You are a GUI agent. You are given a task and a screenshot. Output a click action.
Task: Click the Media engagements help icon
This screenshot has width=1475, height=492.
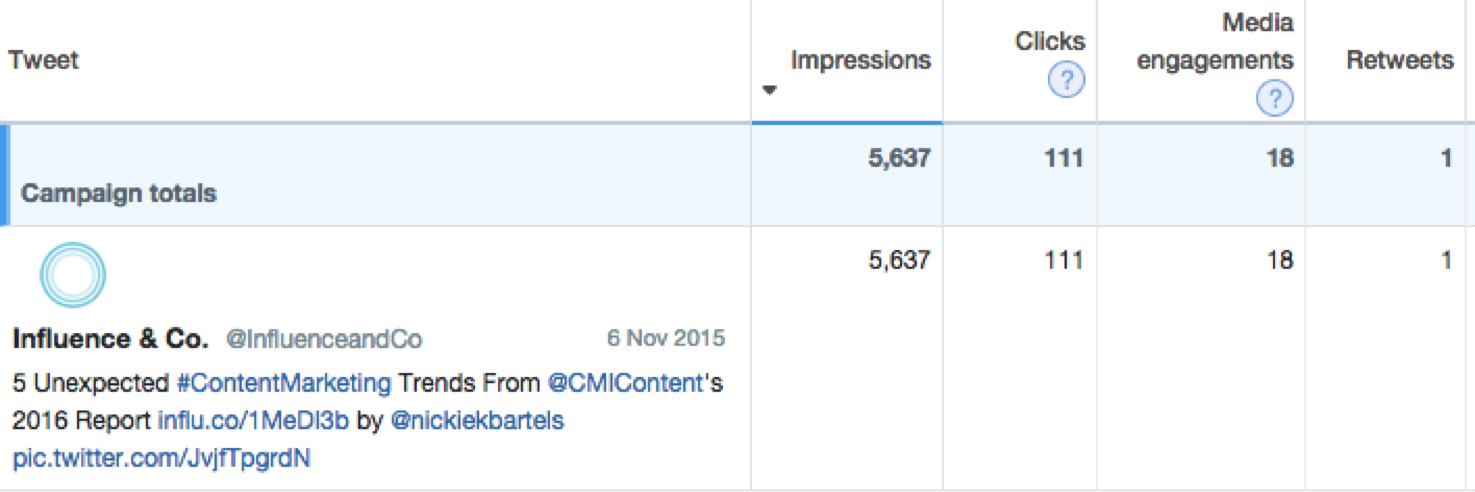[1275, 98]
